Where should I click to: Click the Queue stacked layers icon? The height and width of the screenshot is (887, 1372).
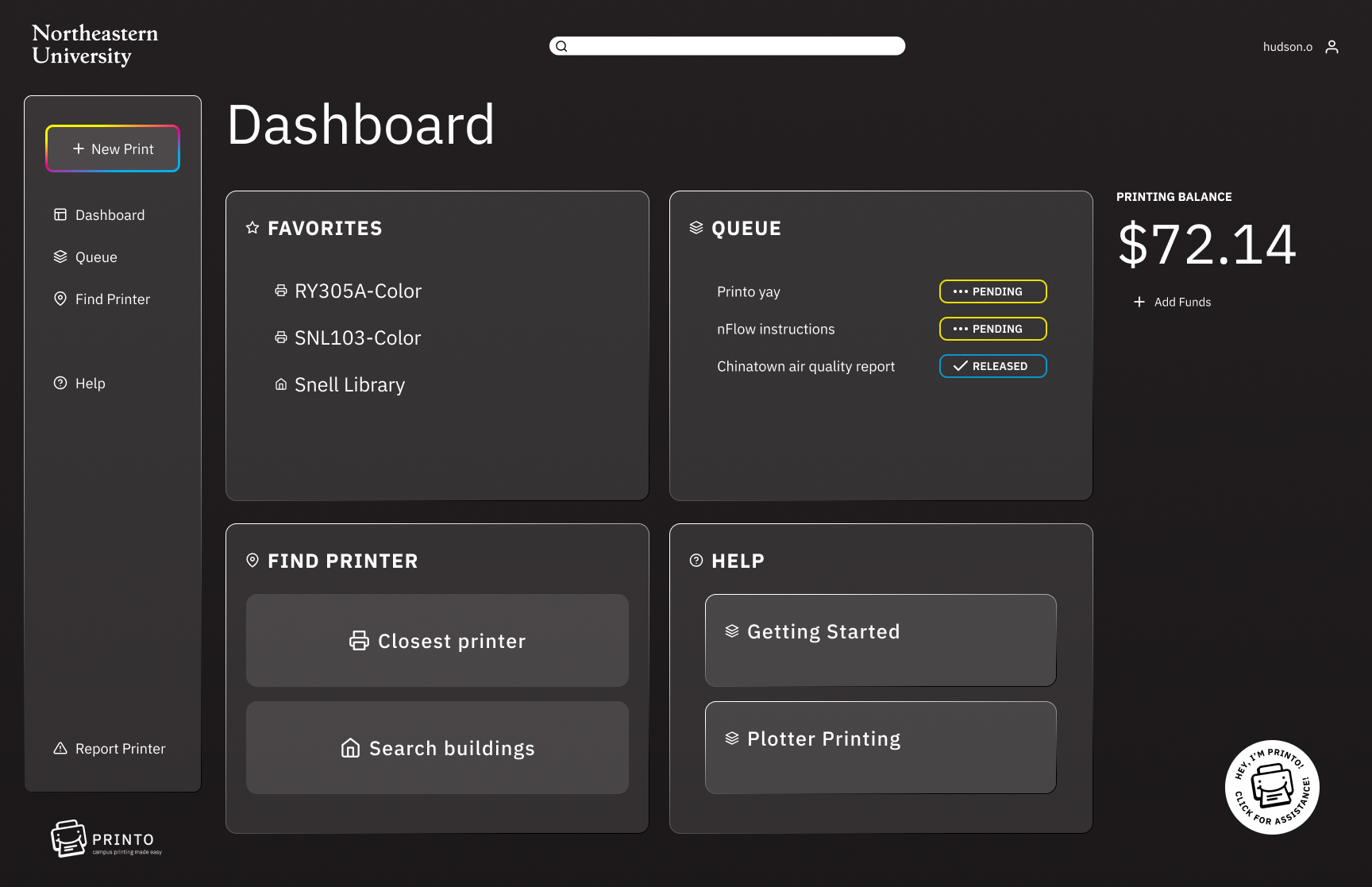(60, 256)
